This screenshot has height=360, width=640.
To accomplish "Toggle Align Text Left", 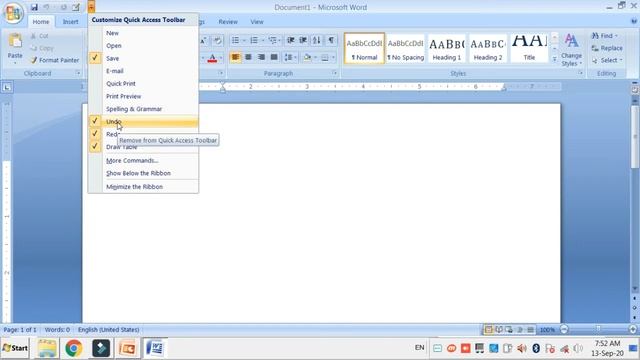I will 236,57.
